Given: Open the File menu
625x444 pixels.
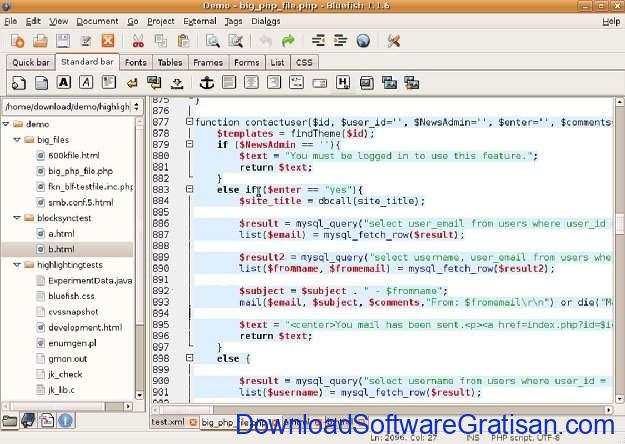Looking at the screenshot, I should [x=10, y=21].
